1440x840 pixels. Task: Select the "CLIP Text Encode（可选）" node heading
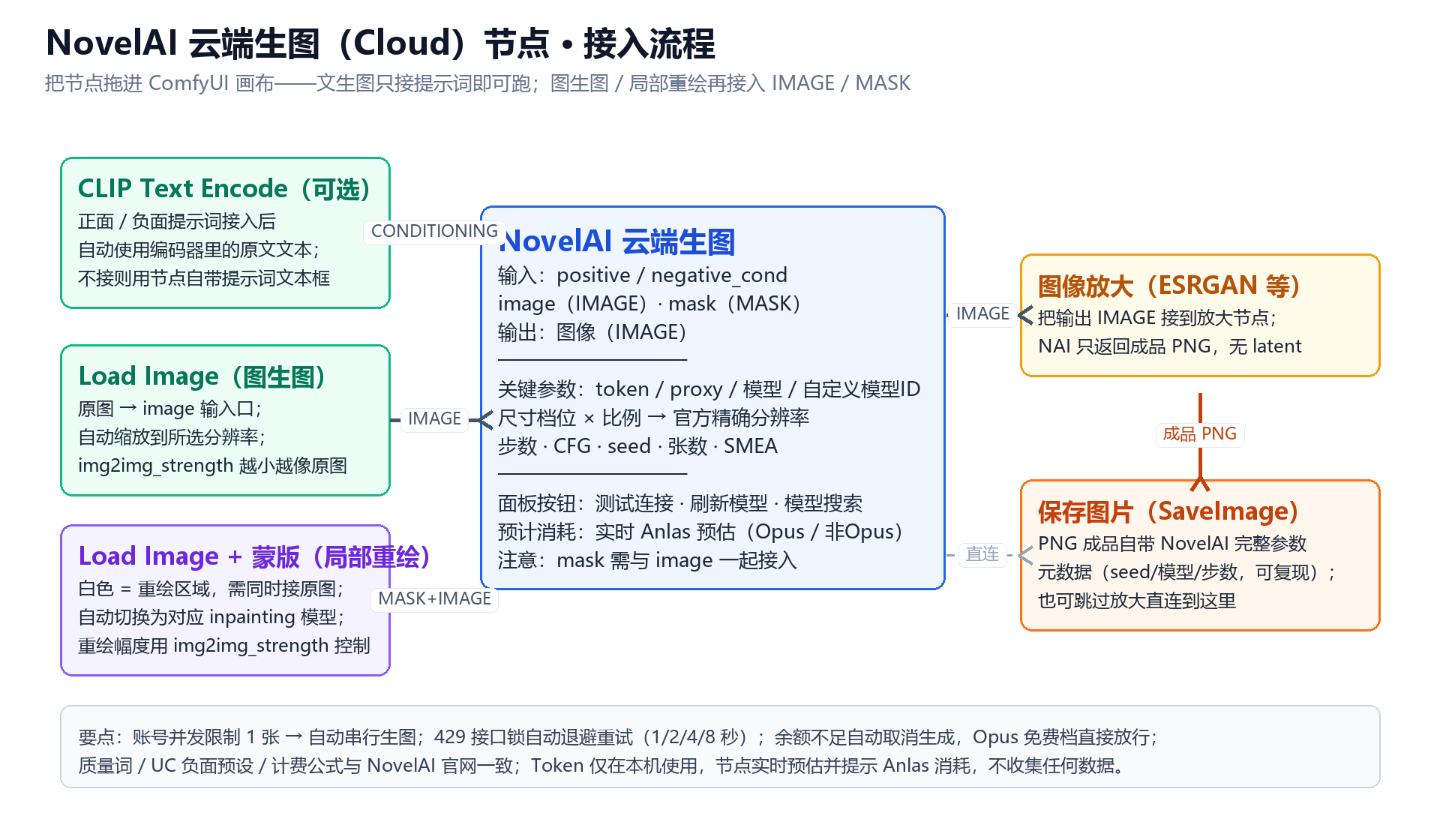click(225, 188)
